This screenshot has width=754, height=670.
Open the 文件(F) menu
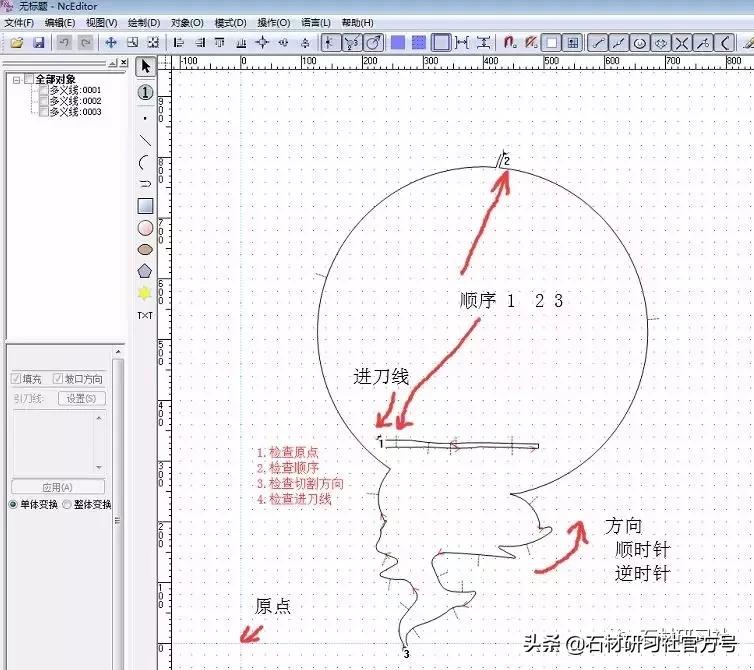click(19, 22)
